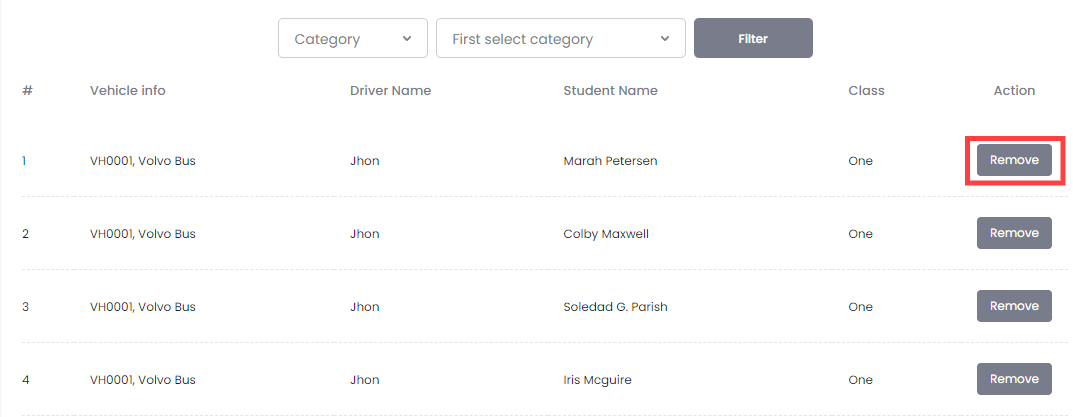Screen dimensions: 1073x417
Task: Select the Iris Mcguire student name
Action: coord(597,380)
